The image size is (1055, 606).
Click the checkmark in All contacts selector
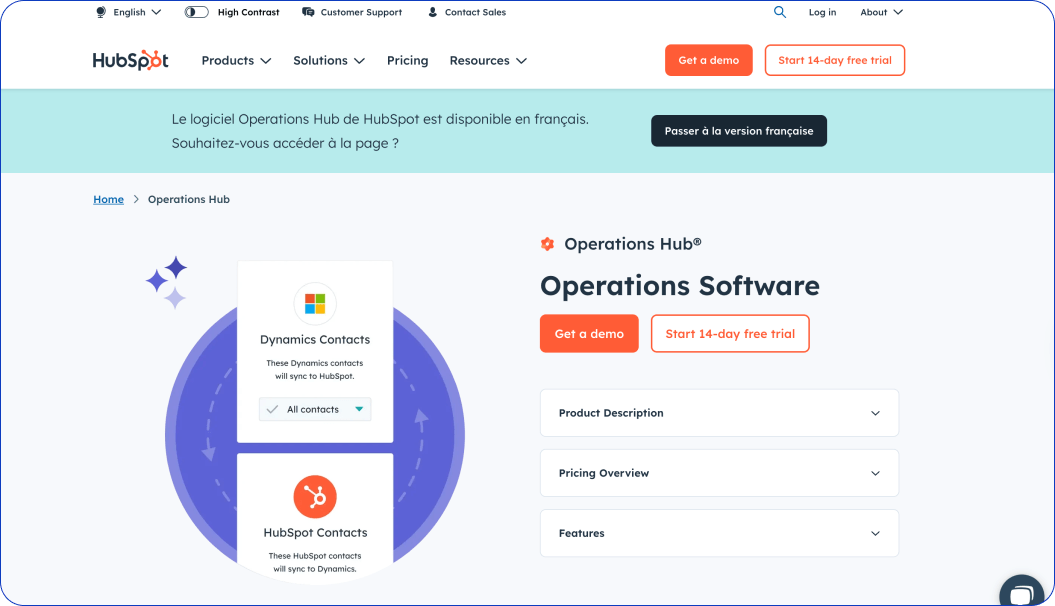coord(272,409)
